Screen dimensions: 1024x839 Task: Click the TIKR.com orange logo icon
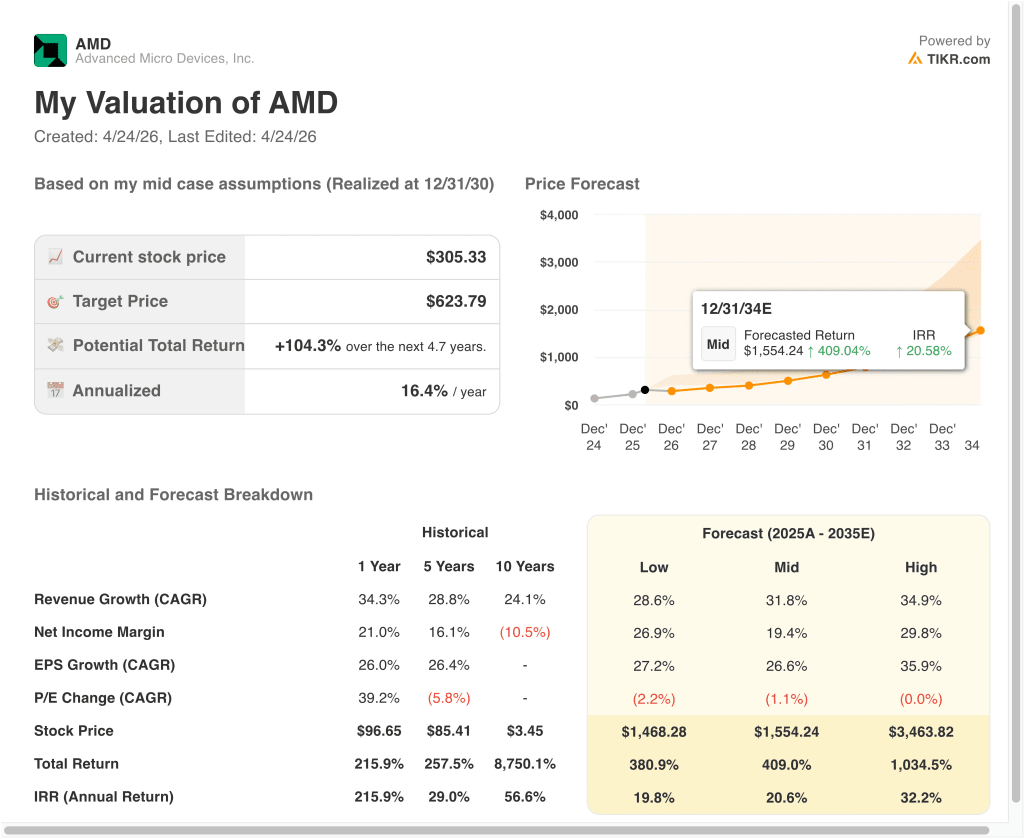[915, 59]
